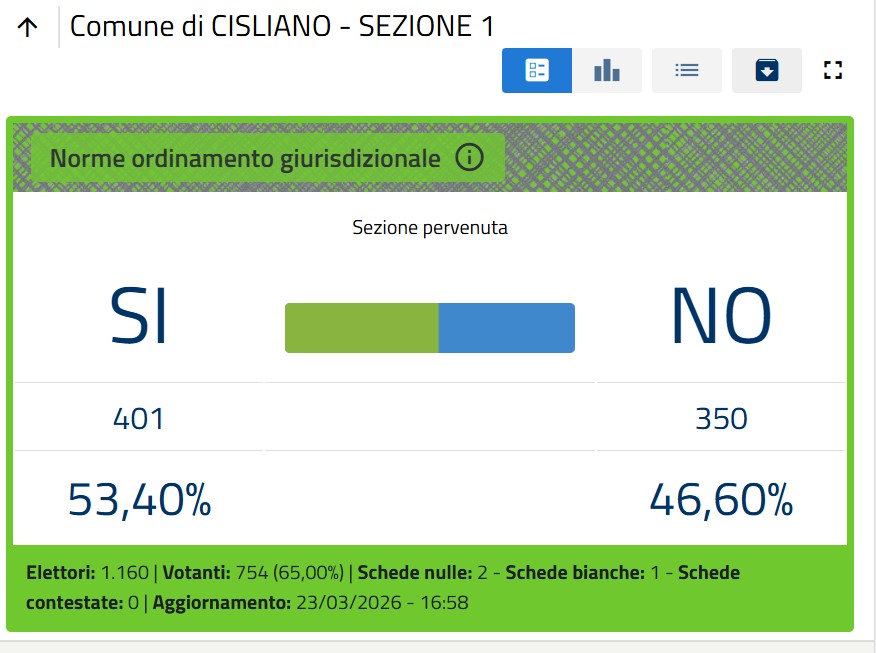Image resolution: width=876 pixels, height=653 pixels.
Task: Click the archive download button
Action: tap(767, 70)
